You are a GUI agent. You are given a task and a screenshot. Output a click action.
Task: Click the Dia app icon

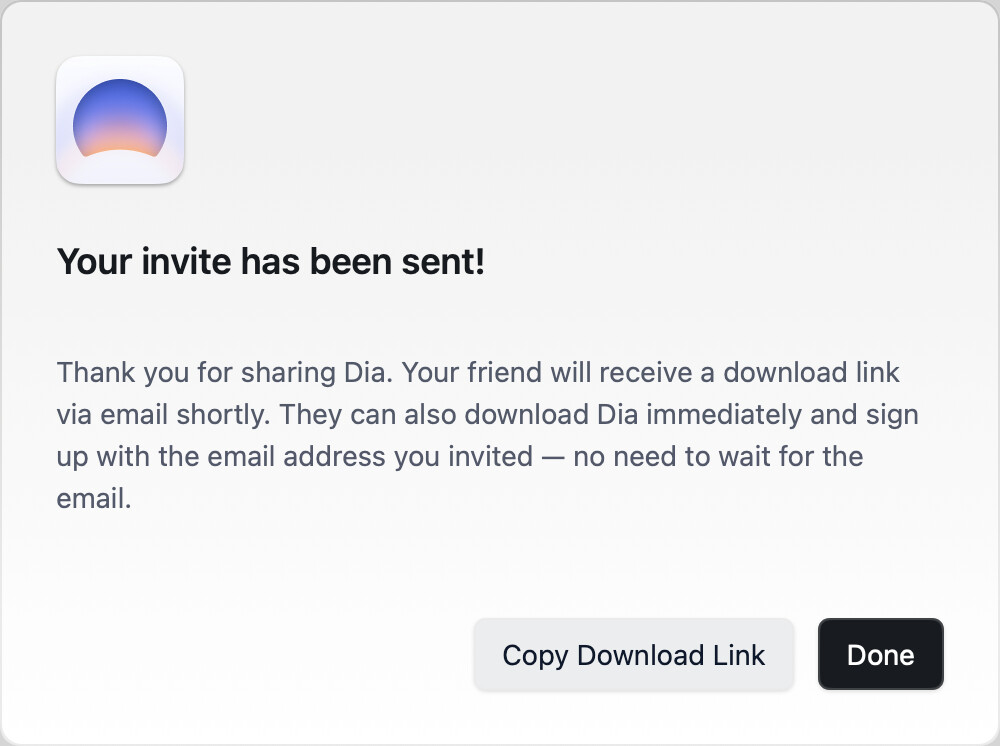pos(120,120)
